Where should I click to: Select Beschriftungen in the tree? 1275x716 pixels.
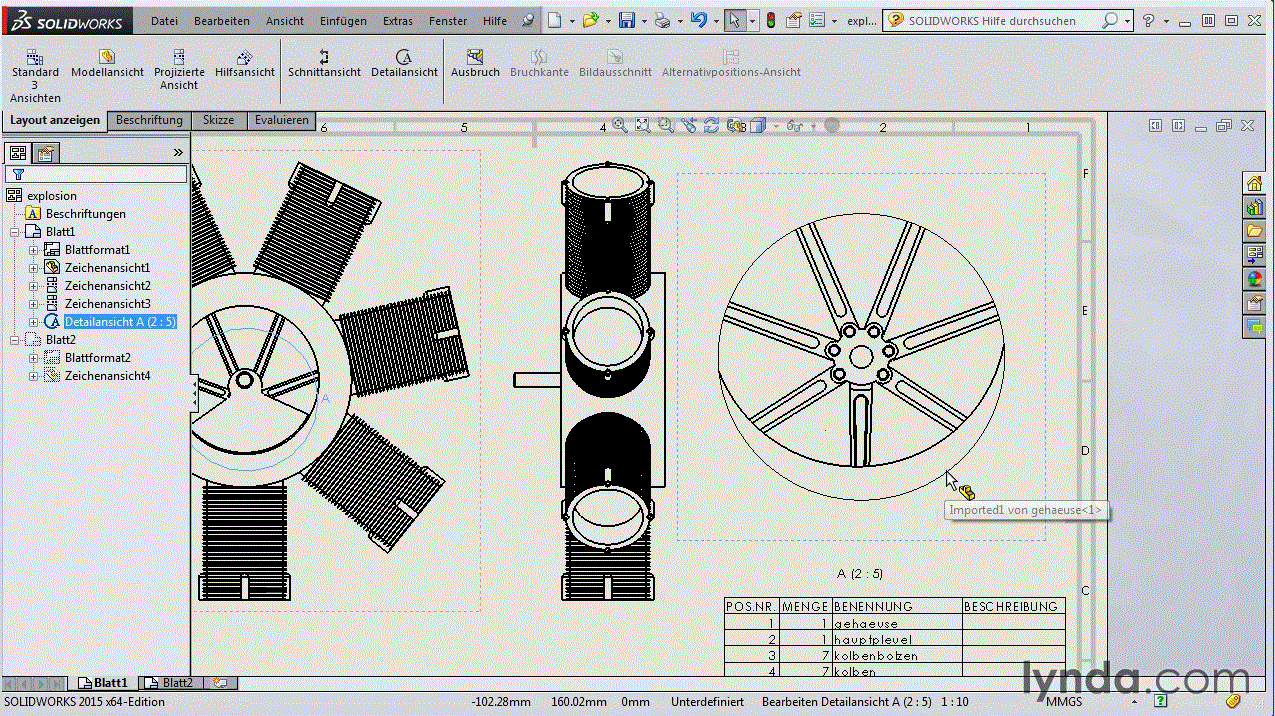click(86, 214)
